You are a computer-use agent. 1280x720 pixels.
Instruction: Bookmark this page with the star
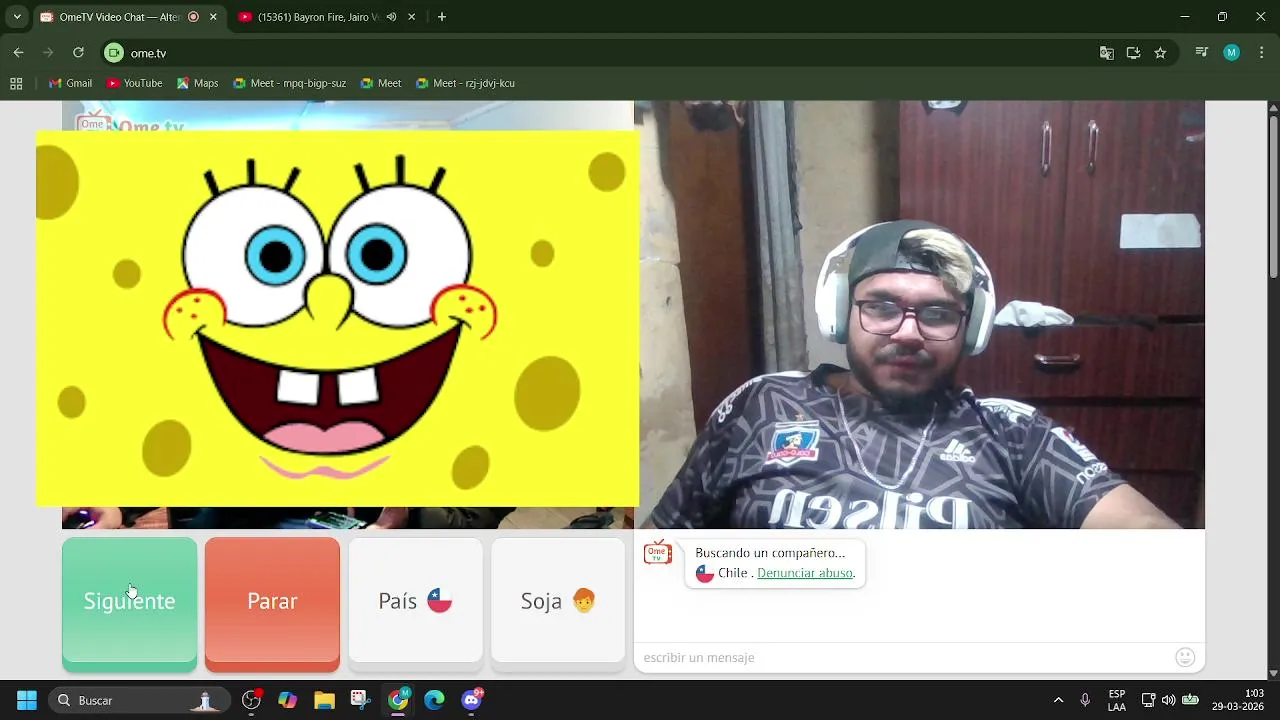pos(1160,53)
